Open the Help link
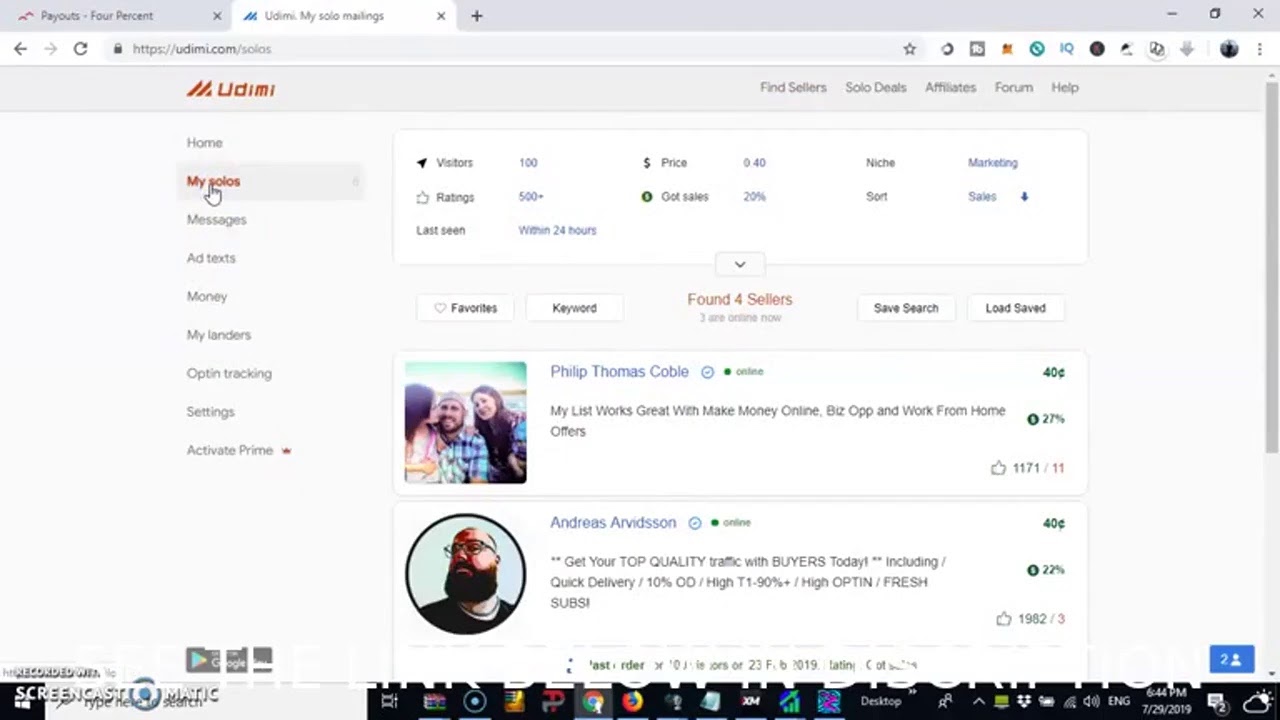 (1065, 88)
